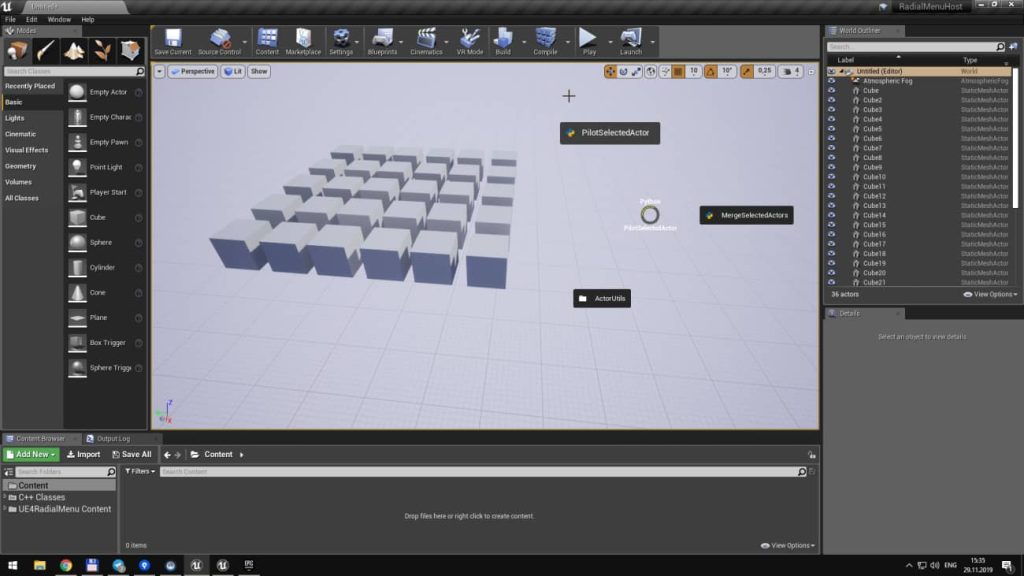Toggle scale snapping in viewport
The image size is (1024, 576).
pos(746,71)
